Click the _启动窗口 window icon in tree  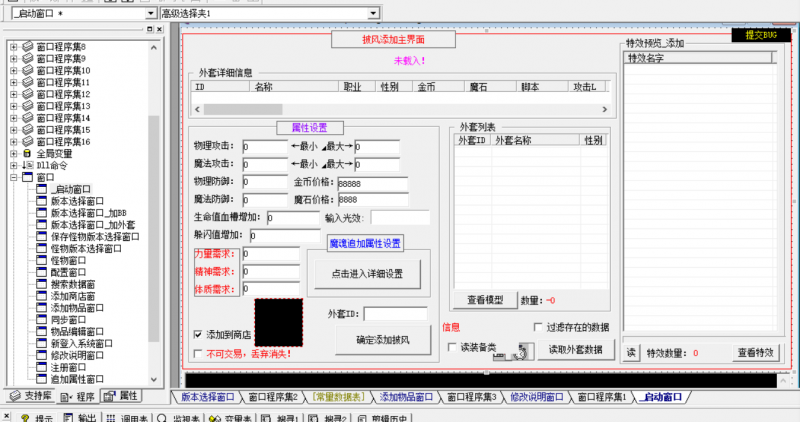(x=42, y=189)
